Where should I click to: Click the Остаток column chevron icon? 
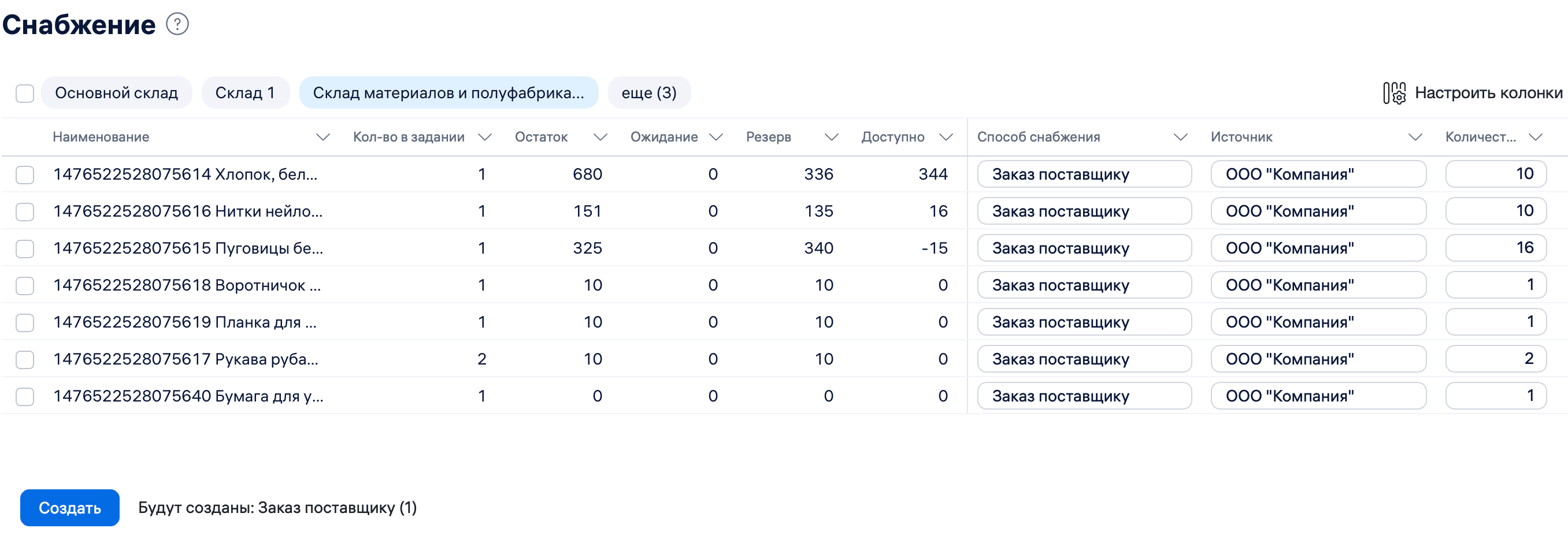click(599, 137)
